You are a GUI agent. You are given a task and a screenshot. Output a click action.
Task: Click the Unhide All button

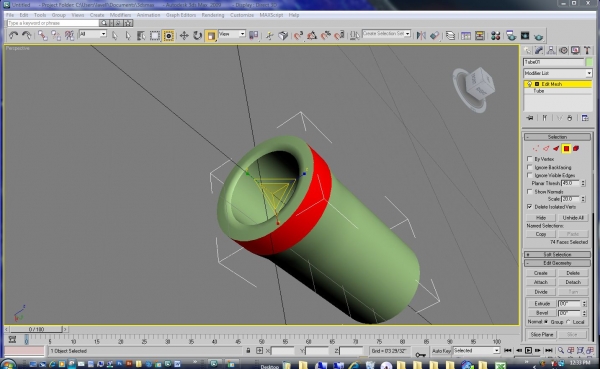click(573, 218)
